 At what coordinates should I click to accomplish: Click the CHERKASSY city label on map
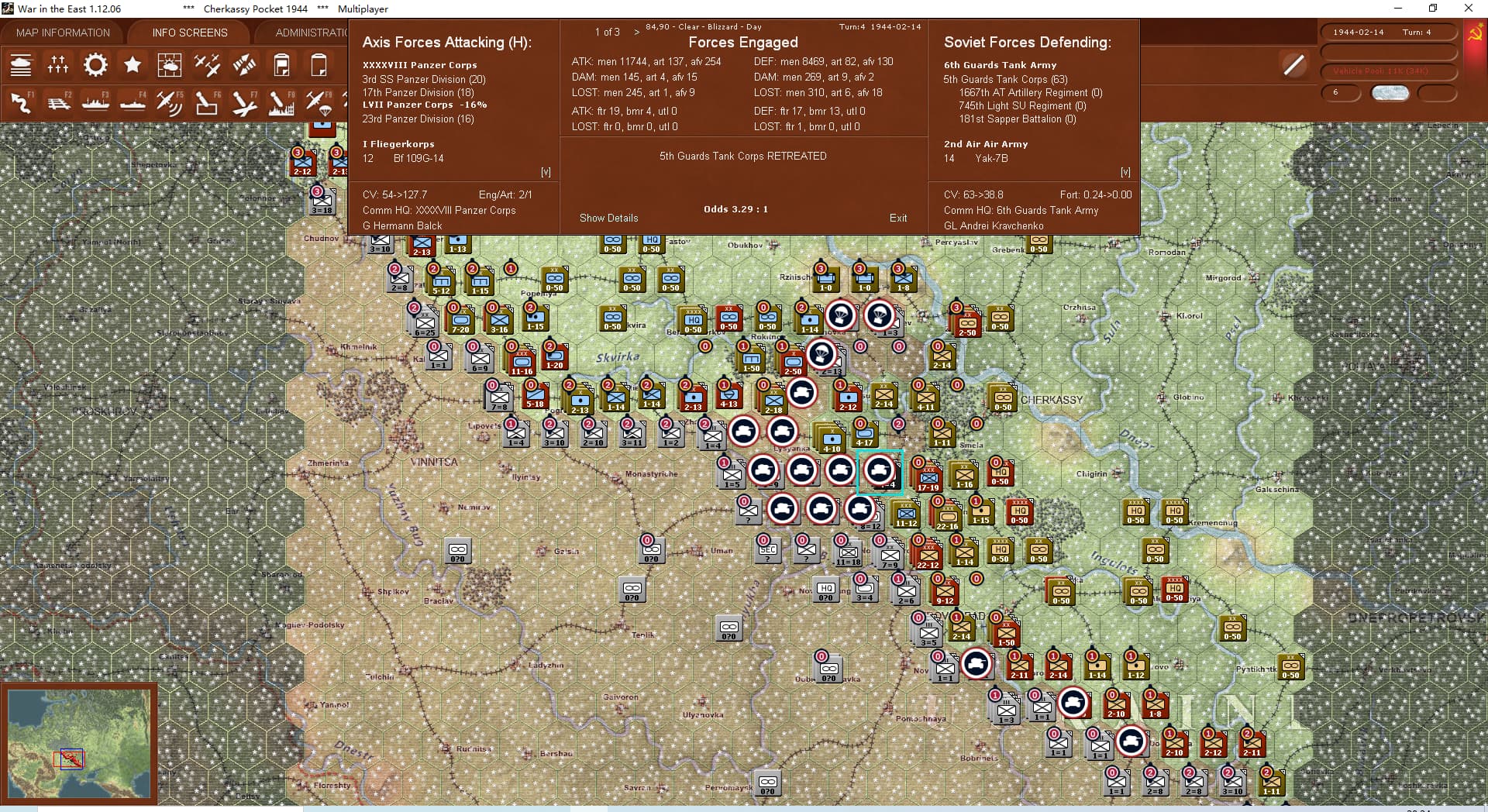tap(1052, 400)
